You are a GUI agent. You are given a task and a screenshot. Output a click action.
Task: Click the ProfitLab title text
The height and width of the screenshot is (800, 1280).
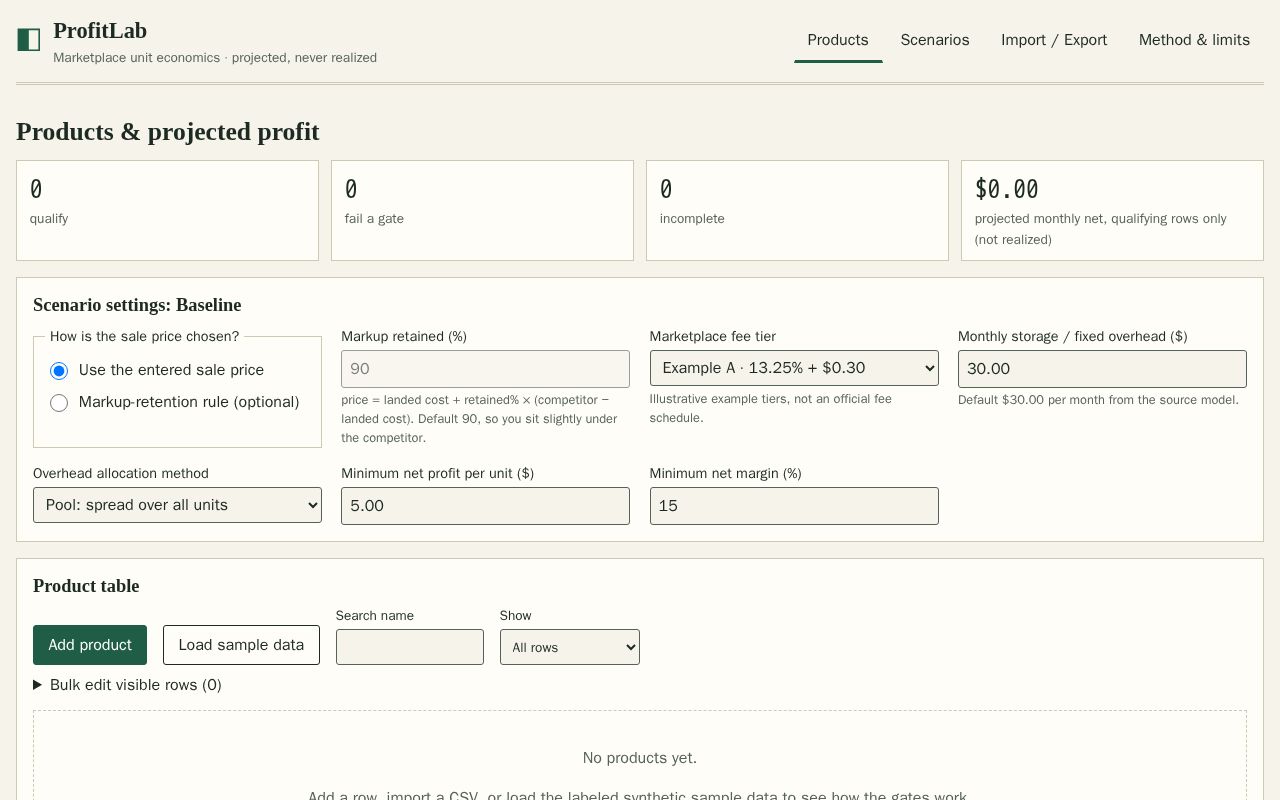click(100, 31)
